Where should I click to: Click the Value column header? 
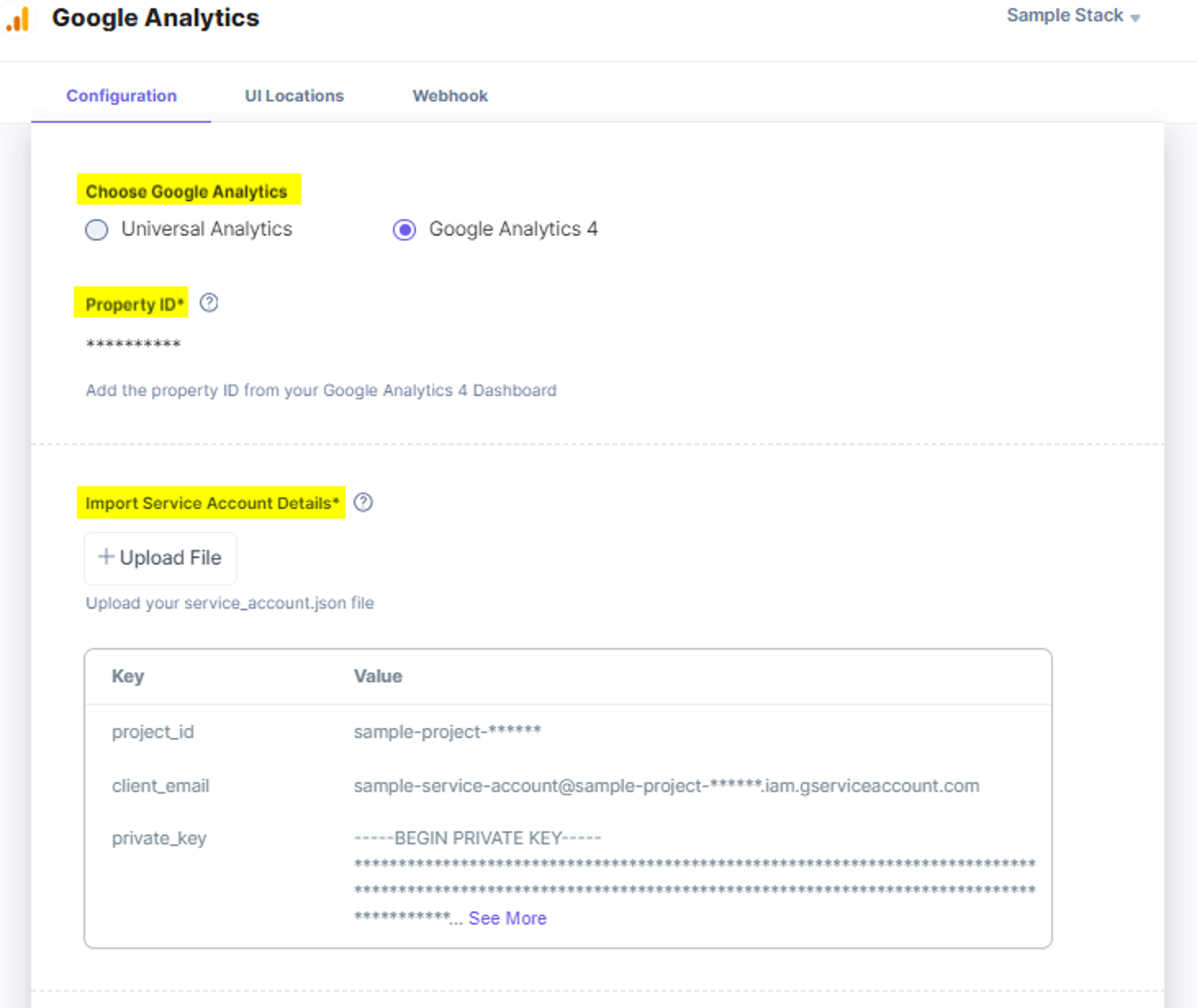[378, 676]
